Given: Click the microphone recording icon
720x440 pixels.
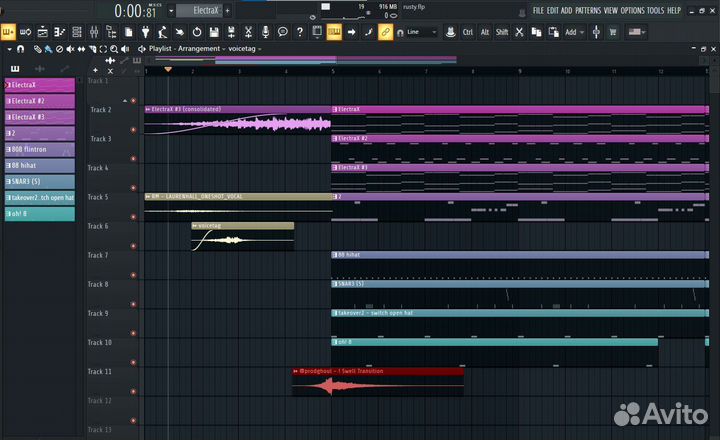Looking at the screenshot, I should [x=266, y=32].
